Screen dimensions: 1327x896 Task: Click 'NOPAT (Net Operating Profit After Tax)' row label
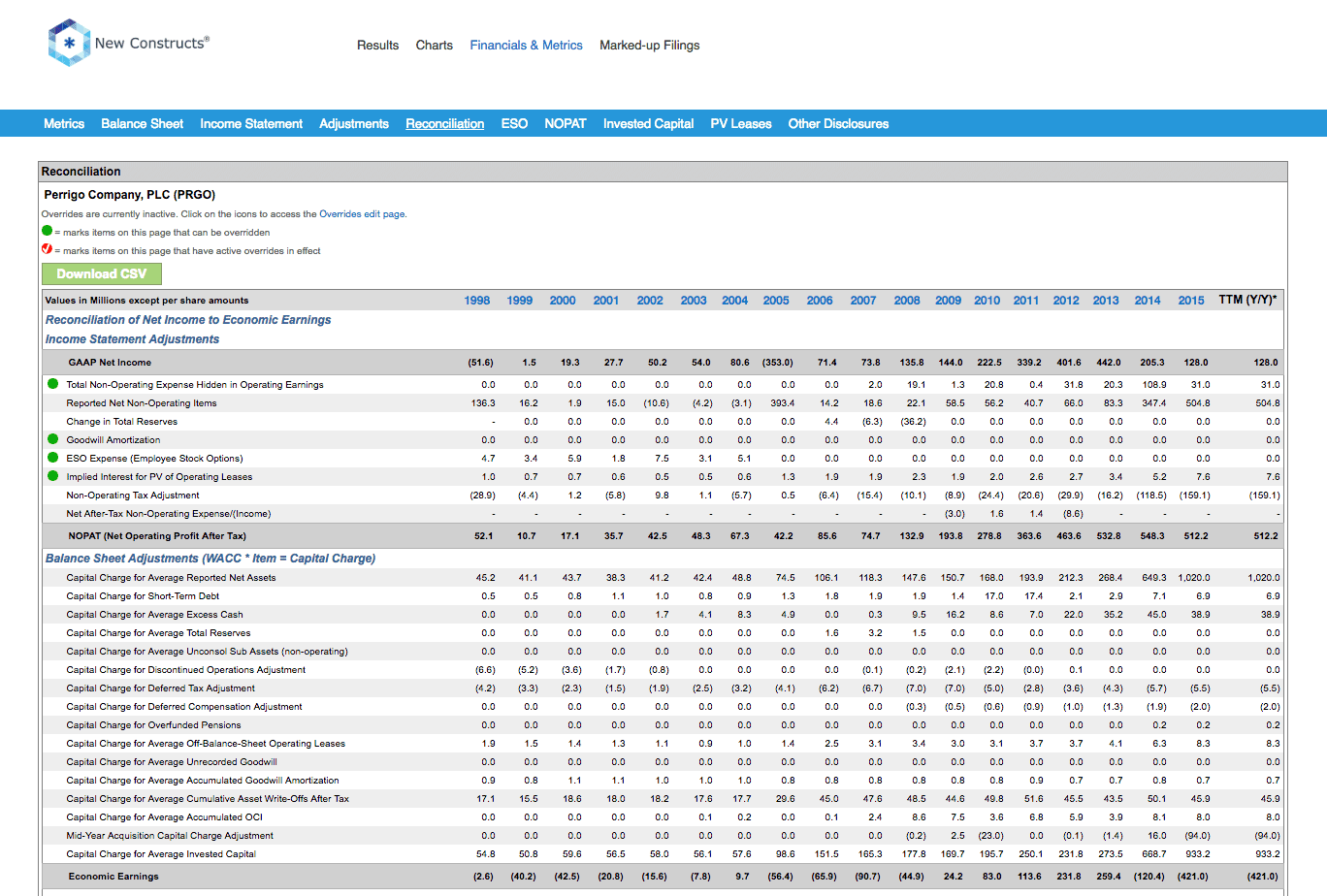(157, 536)
